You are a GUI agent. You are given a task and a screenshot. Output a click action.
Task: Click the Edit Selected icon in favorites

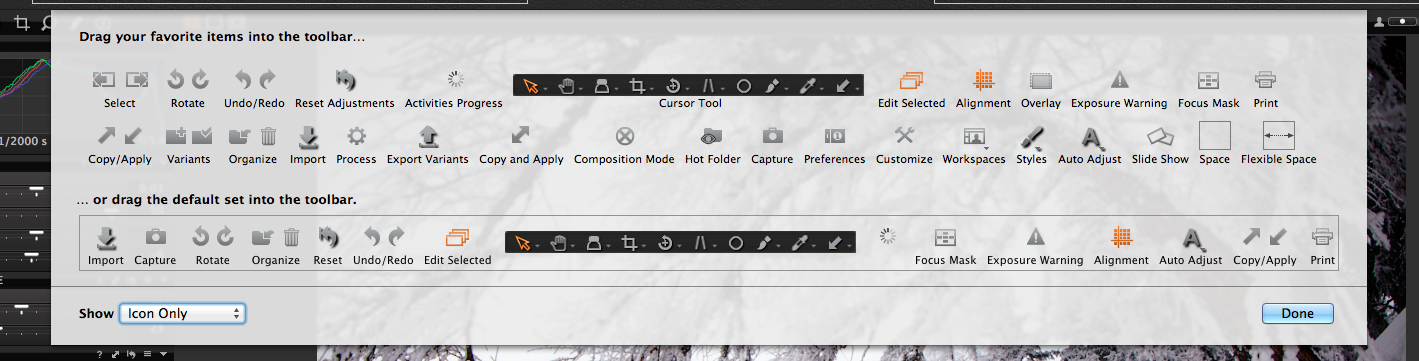911,80
